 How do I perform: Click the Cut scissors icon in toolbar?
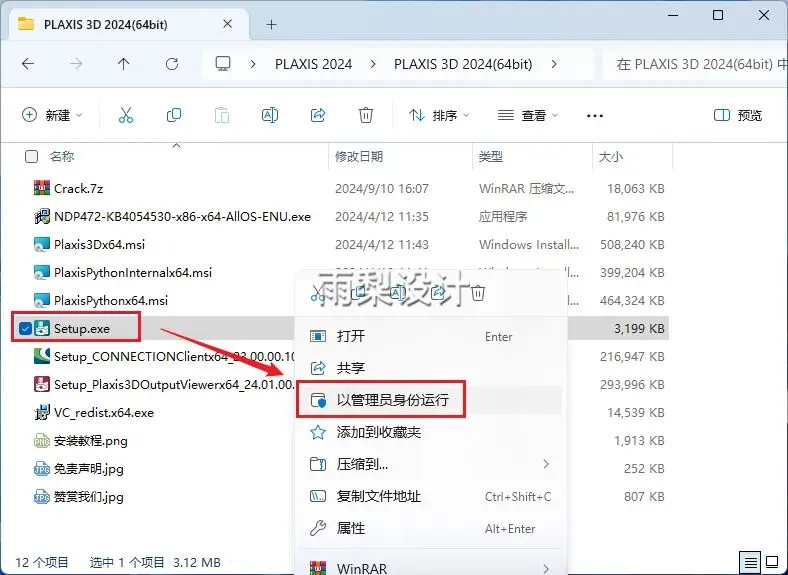pos(126,116)
